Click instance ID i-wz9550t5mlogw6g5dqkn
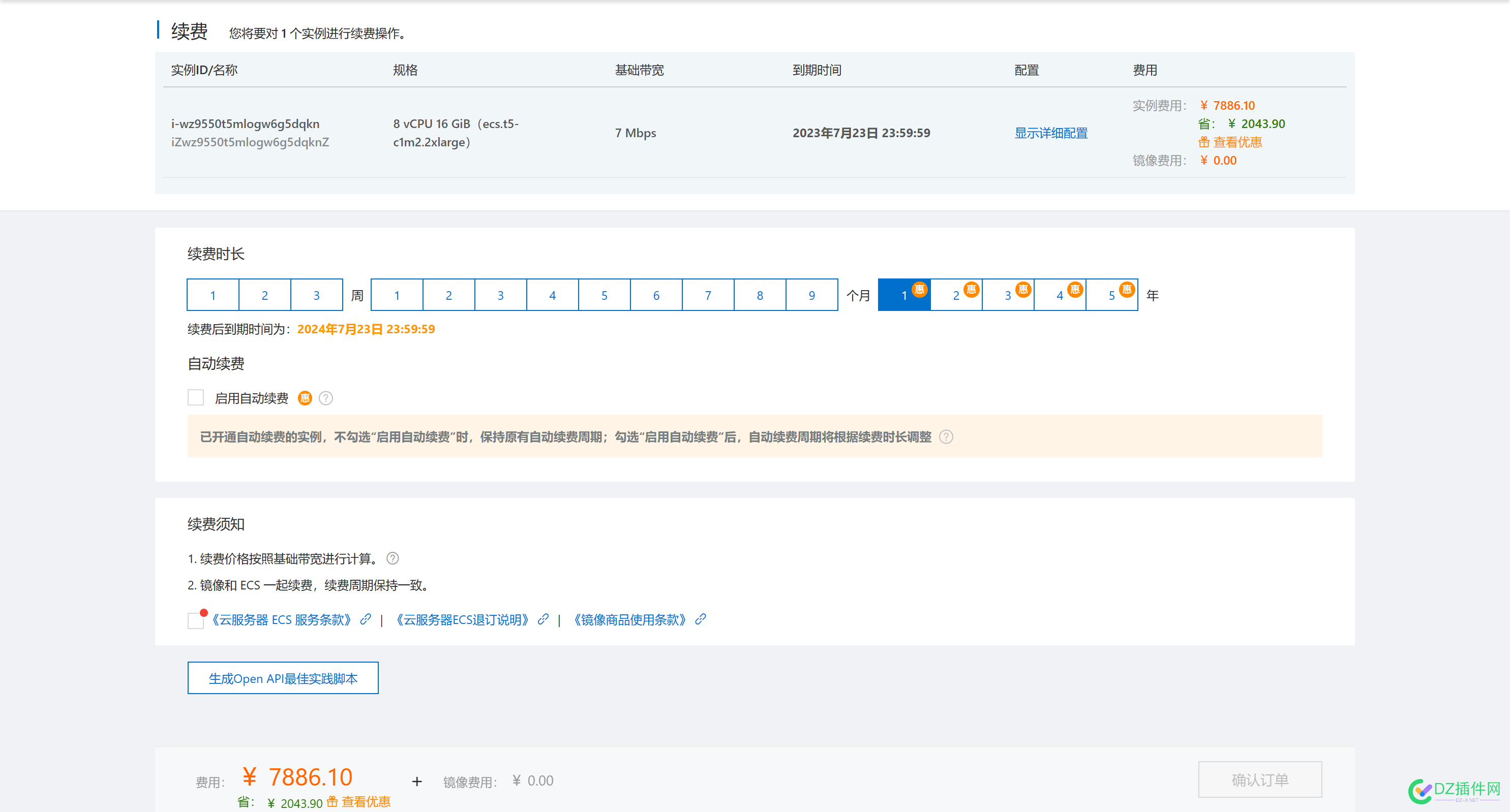The image size is (1510, 812). [x=245, y=123]
